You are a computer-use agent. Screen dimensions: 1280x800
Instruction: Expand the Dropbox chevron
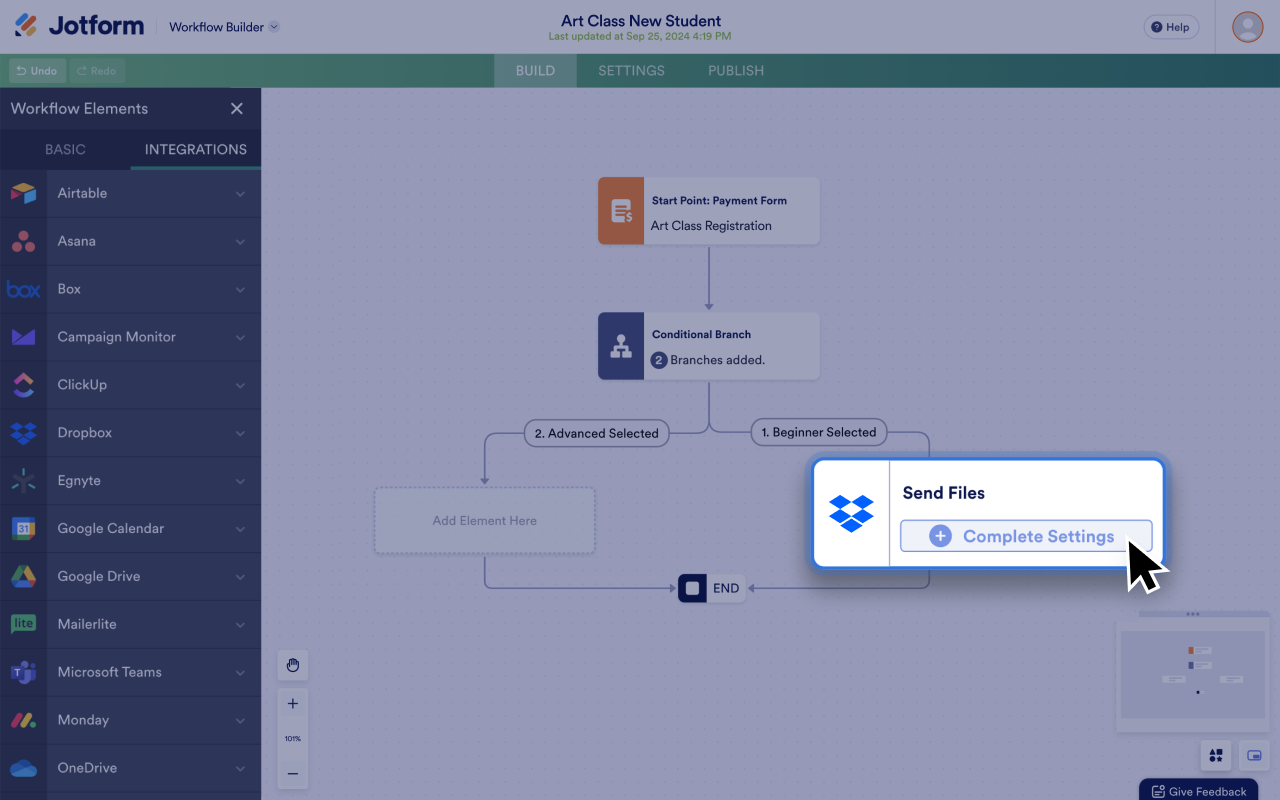tap(240, 434)
